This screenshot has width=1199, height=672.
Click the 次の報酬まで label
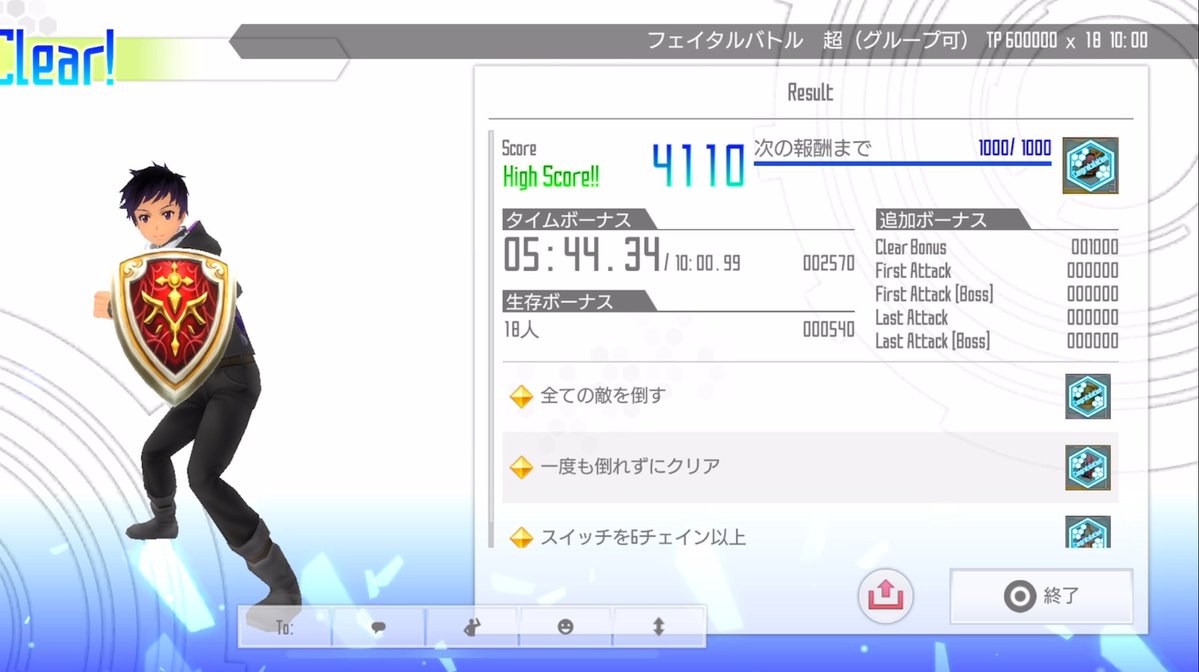pos(812,148)
